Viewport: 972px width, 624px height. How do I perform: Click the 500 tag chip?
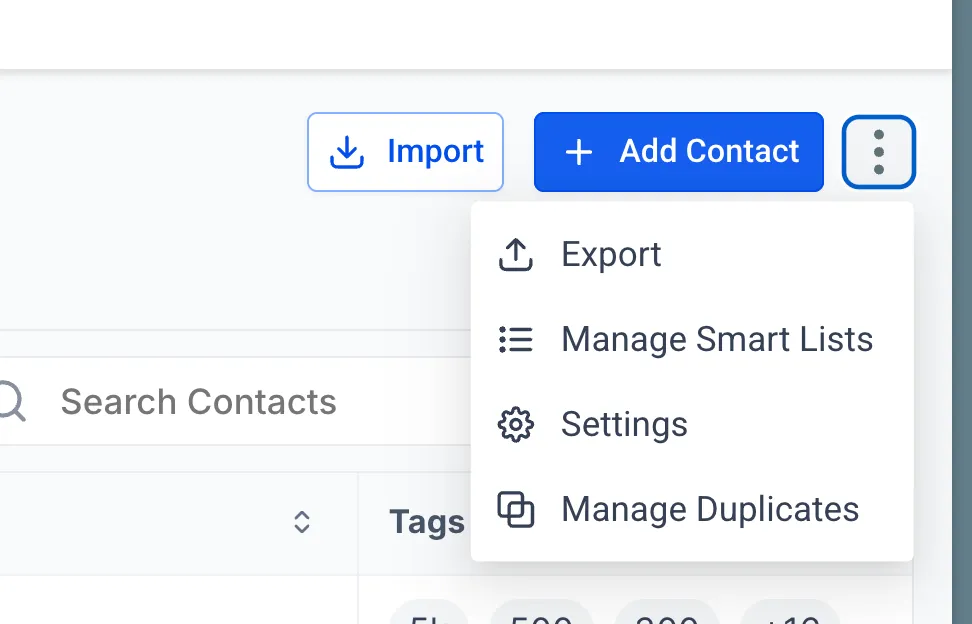[x=541, y=618]
